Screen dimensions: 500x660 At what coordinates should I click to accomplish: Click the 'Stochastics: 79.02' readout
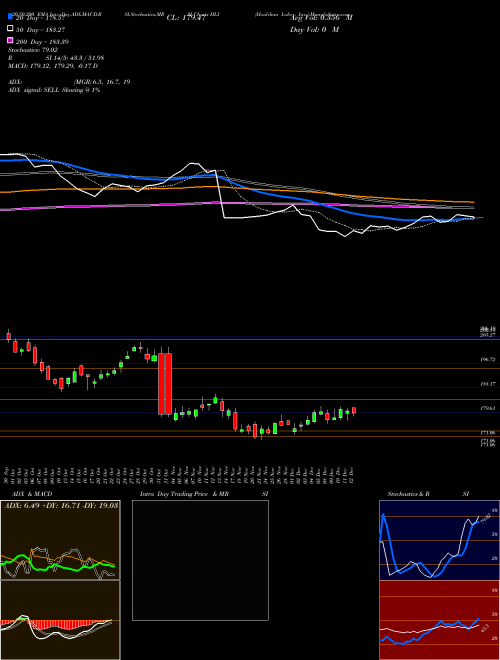(x=33, y=50)
